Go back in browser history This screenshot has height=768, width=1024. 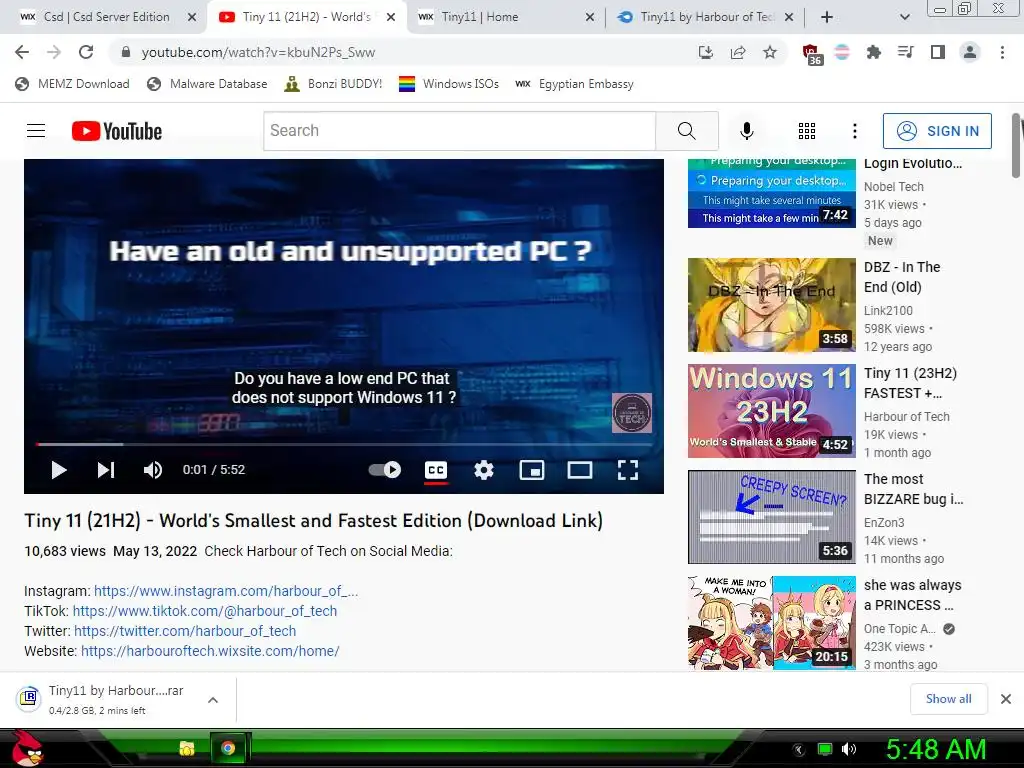point(22,52)
